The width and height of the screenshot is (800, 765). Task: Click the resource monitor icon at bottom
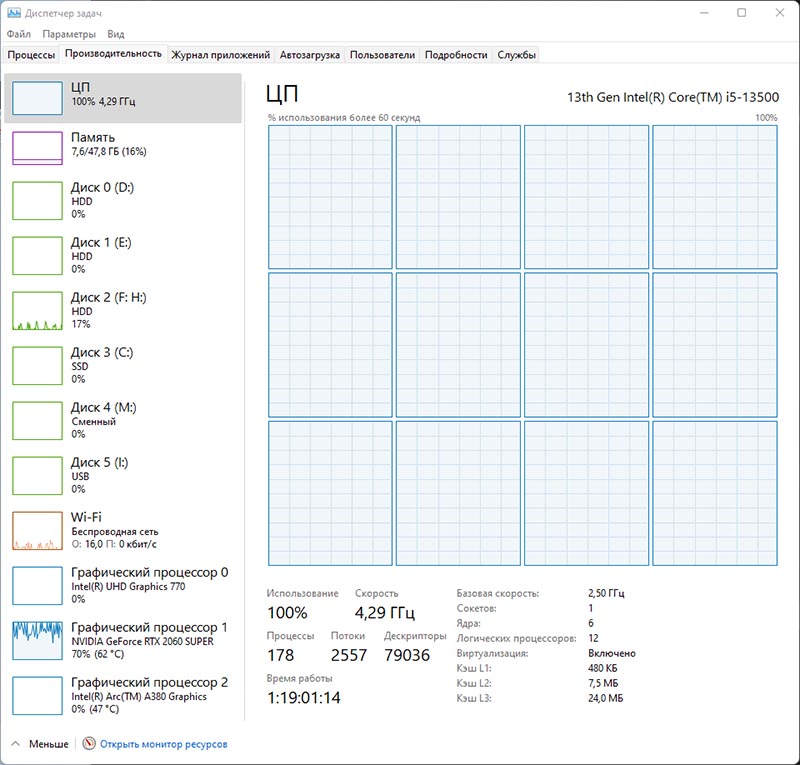89,744
